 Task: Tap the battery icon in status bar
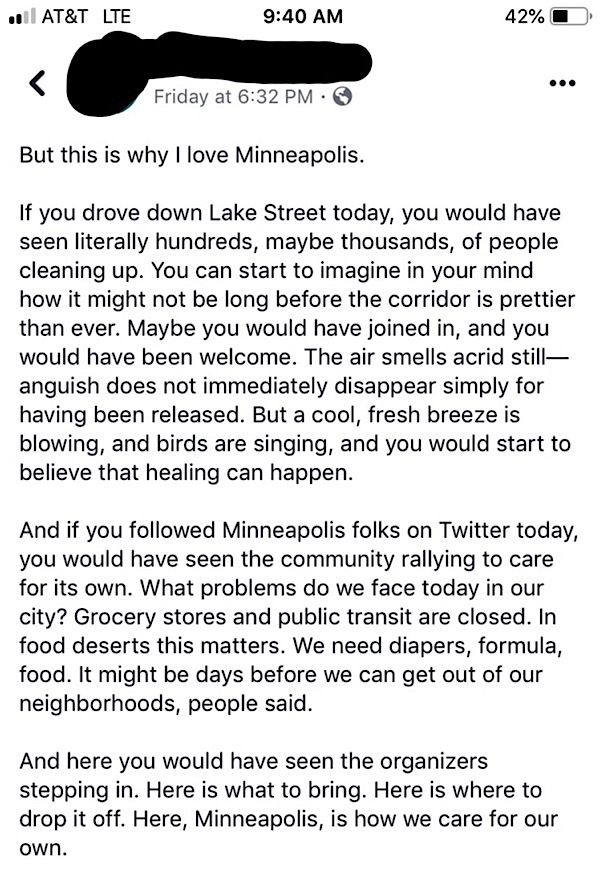(x=570, y=16)
